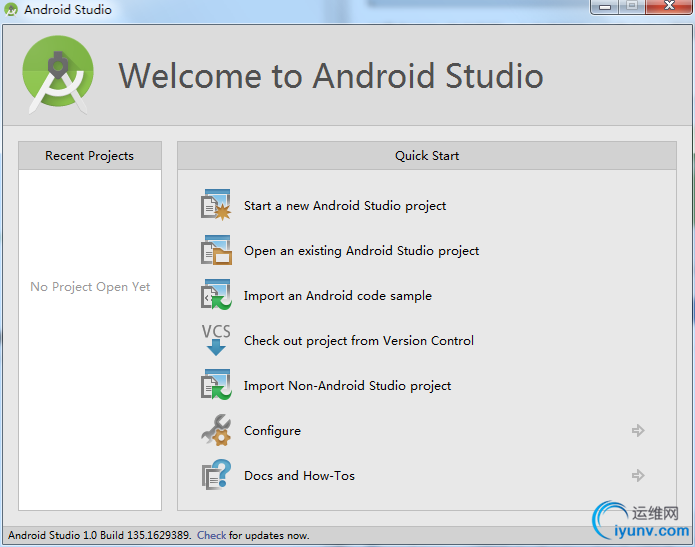Open an existing Android Studio project
The height and width of the screenshot is (547, 695).
pos(361,251)
